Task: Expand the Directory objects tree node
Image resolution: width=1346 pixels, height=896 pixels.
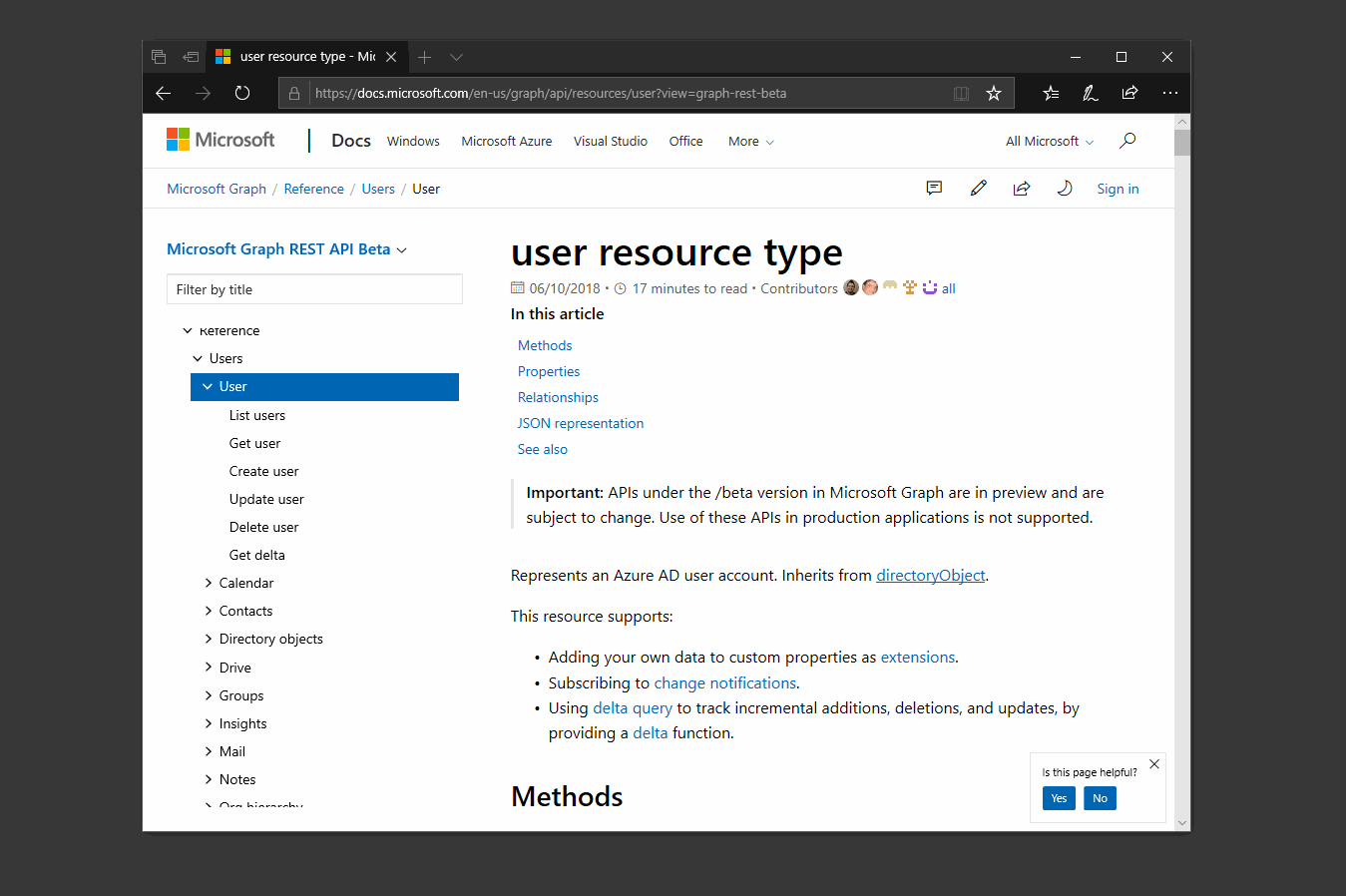Action: coord(209,639)
